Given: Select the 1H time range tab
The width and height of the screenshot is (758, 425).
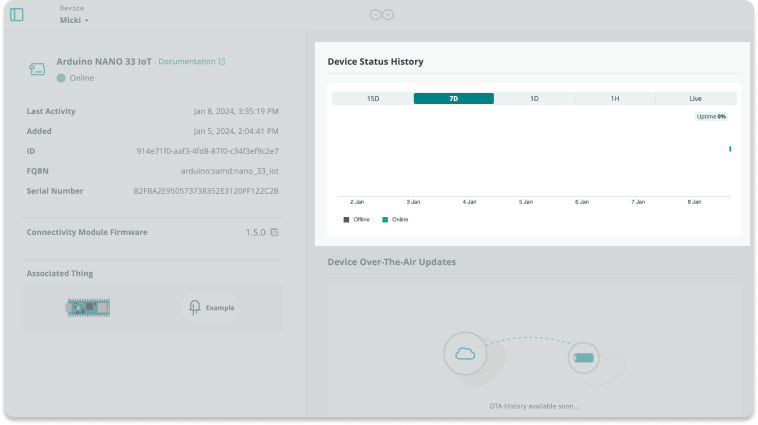Looking at the screenshot, I should point(615,99).
